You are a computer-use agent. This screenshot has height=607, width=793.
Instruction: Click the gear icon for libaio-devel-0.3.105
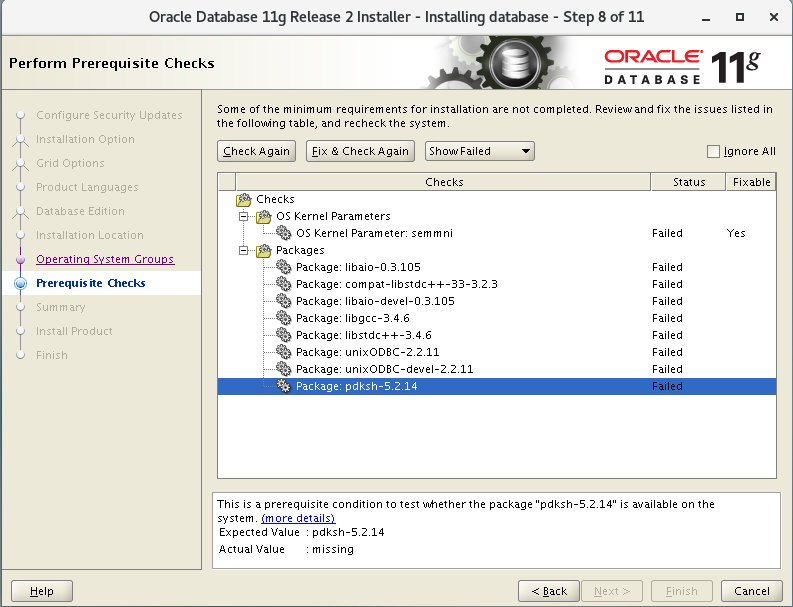[284, 301]
